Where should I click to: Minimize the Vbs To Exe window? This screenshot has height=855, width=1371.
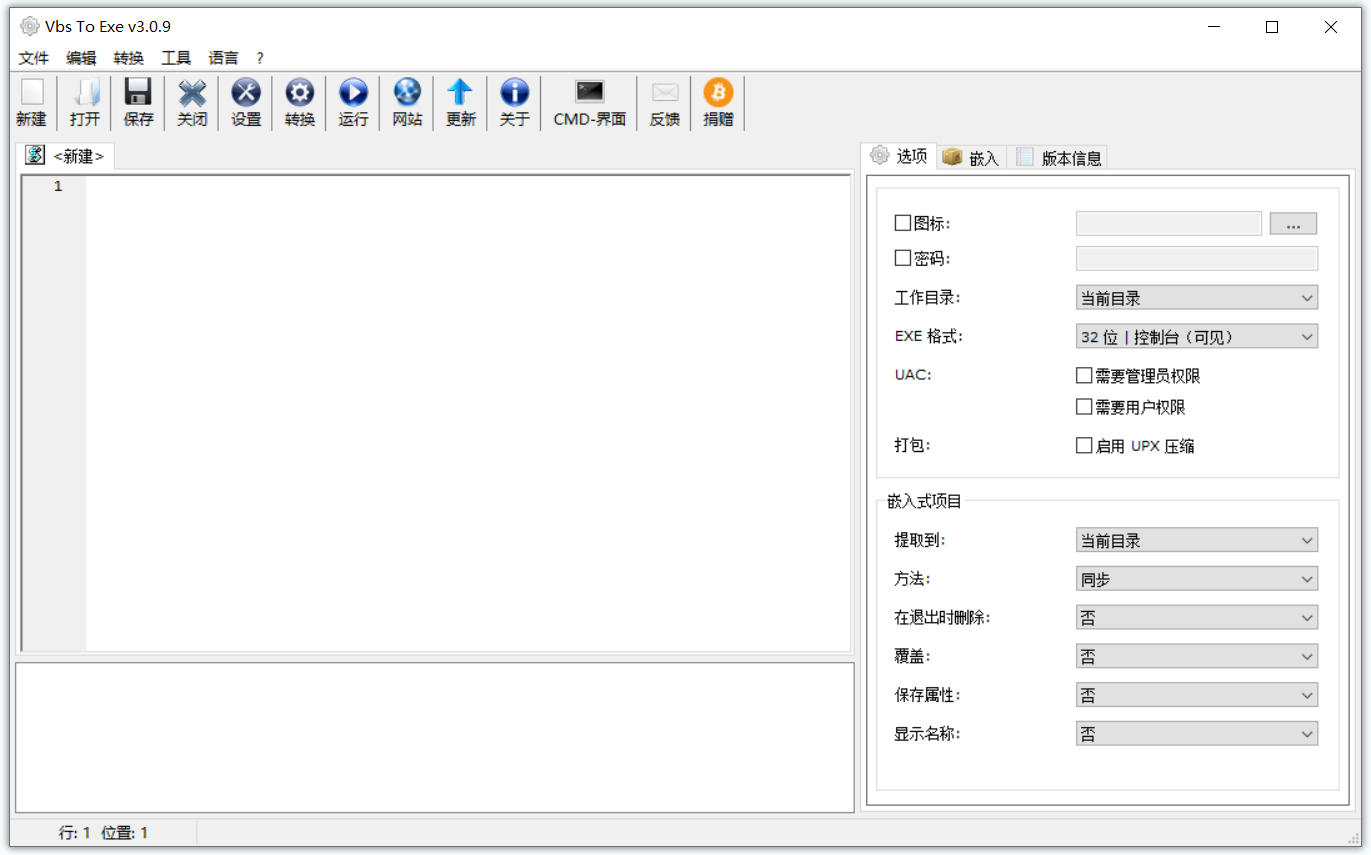coord(1214,27)
